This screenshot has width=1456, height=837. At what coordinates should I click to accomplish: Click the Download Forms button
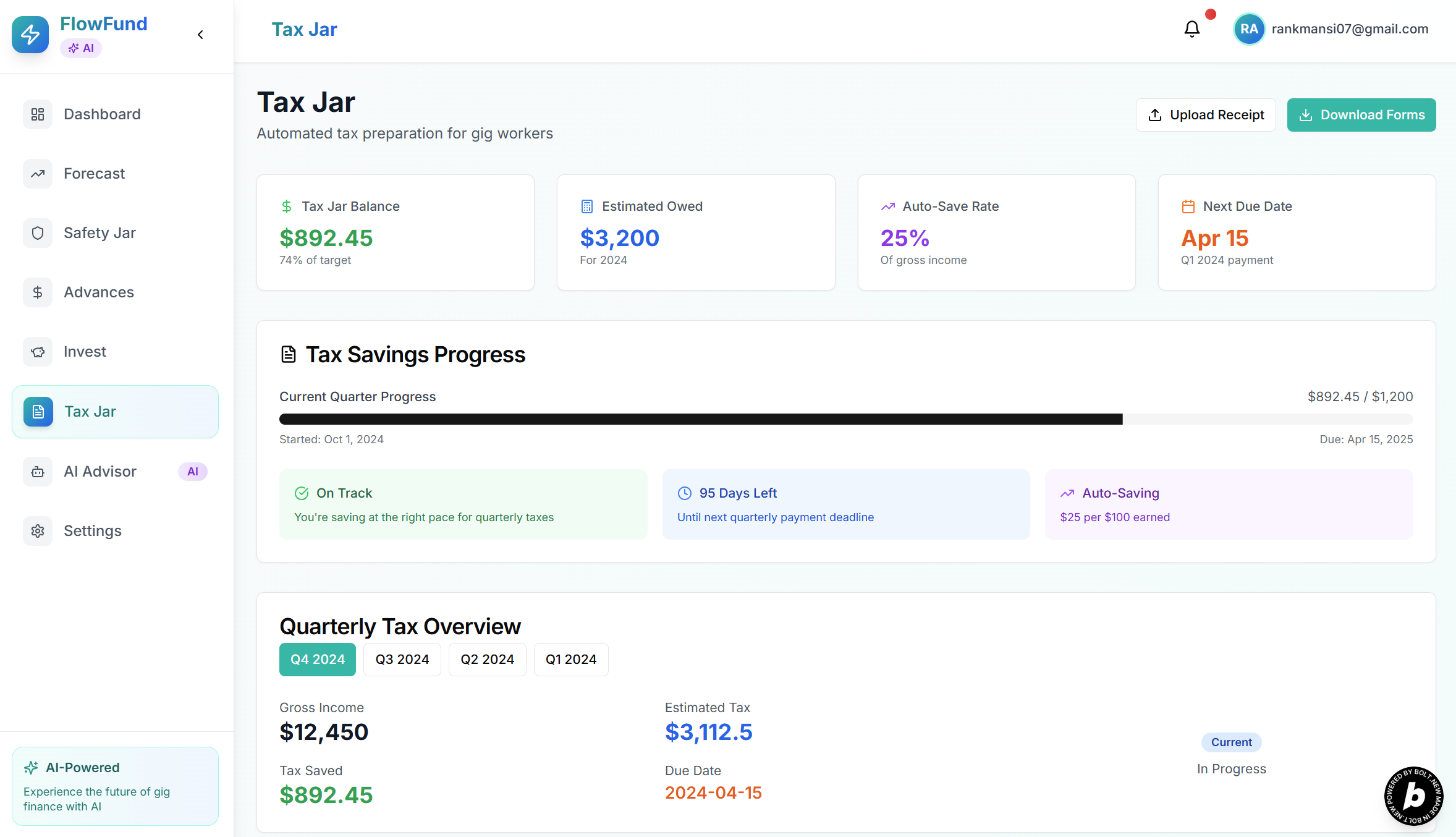point(1361,115)
